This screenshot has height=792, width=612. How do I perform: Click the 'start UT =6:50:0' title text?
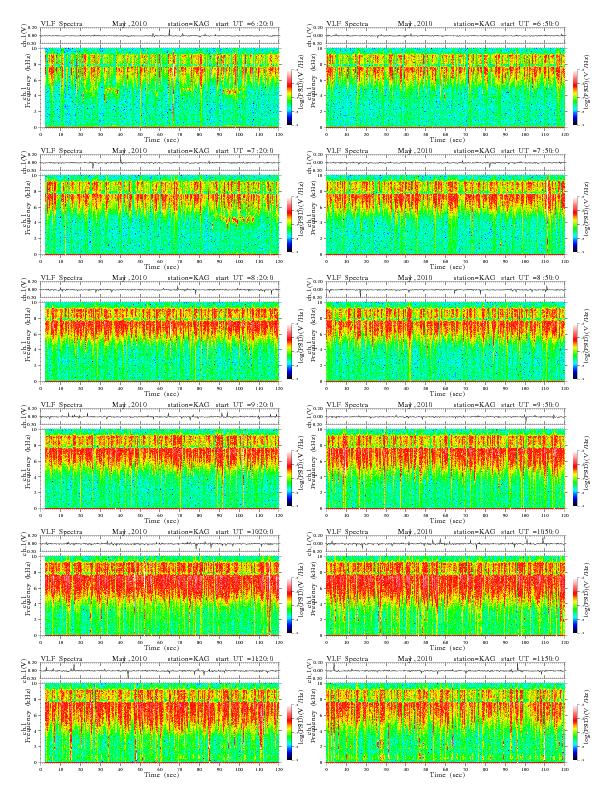click(531, 23)
